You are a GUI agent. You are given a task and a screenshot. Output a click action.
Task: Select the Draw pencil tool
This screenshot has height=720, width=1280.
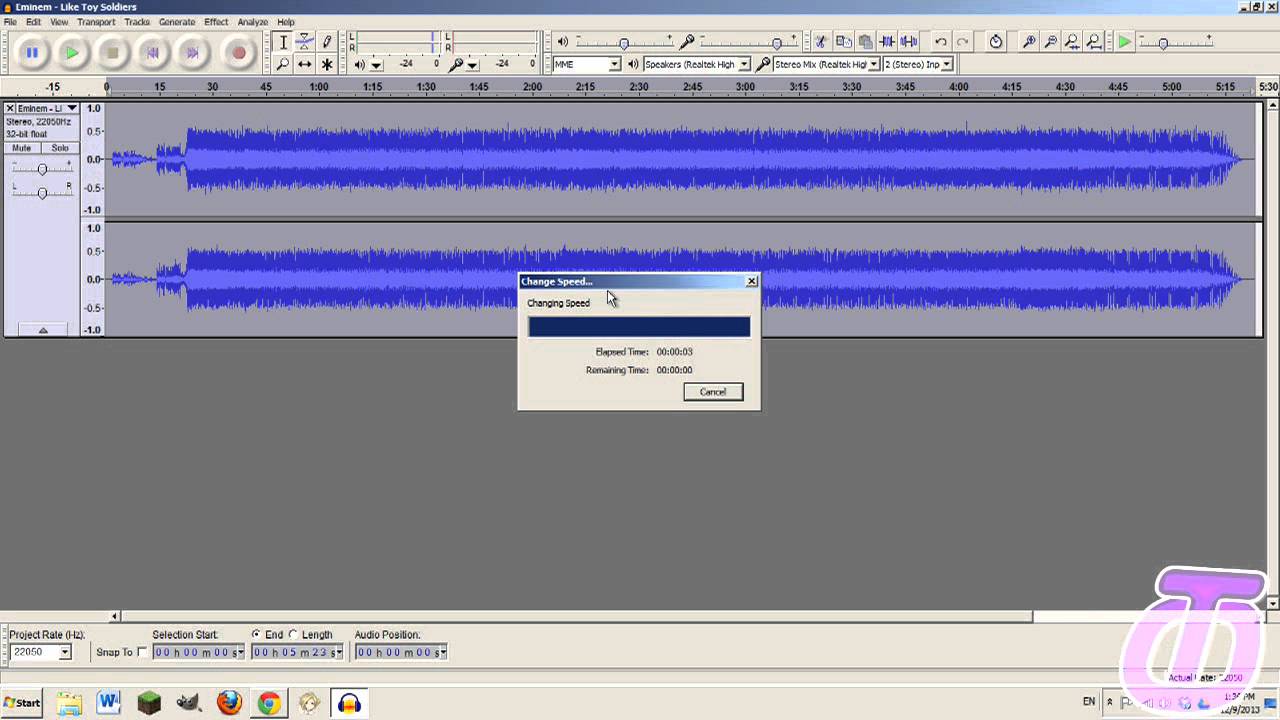(326, 42)
